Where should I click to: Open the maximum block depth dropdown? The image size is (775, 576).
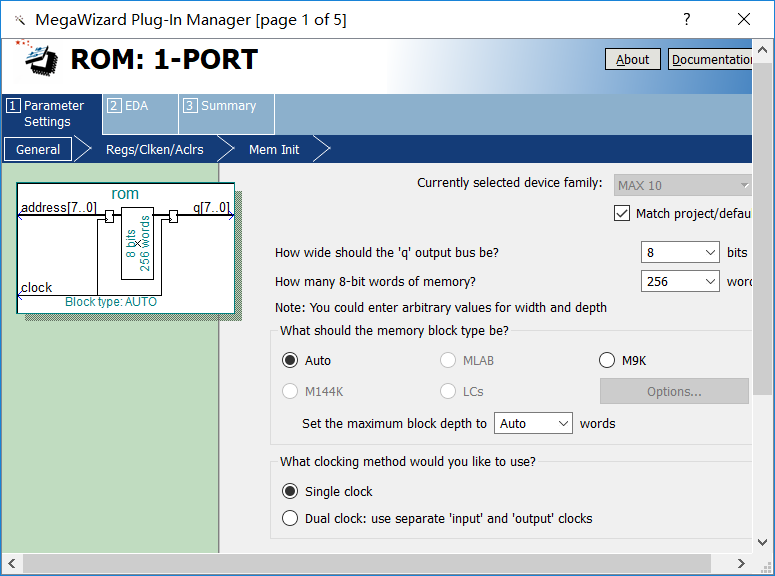(533, 423)
